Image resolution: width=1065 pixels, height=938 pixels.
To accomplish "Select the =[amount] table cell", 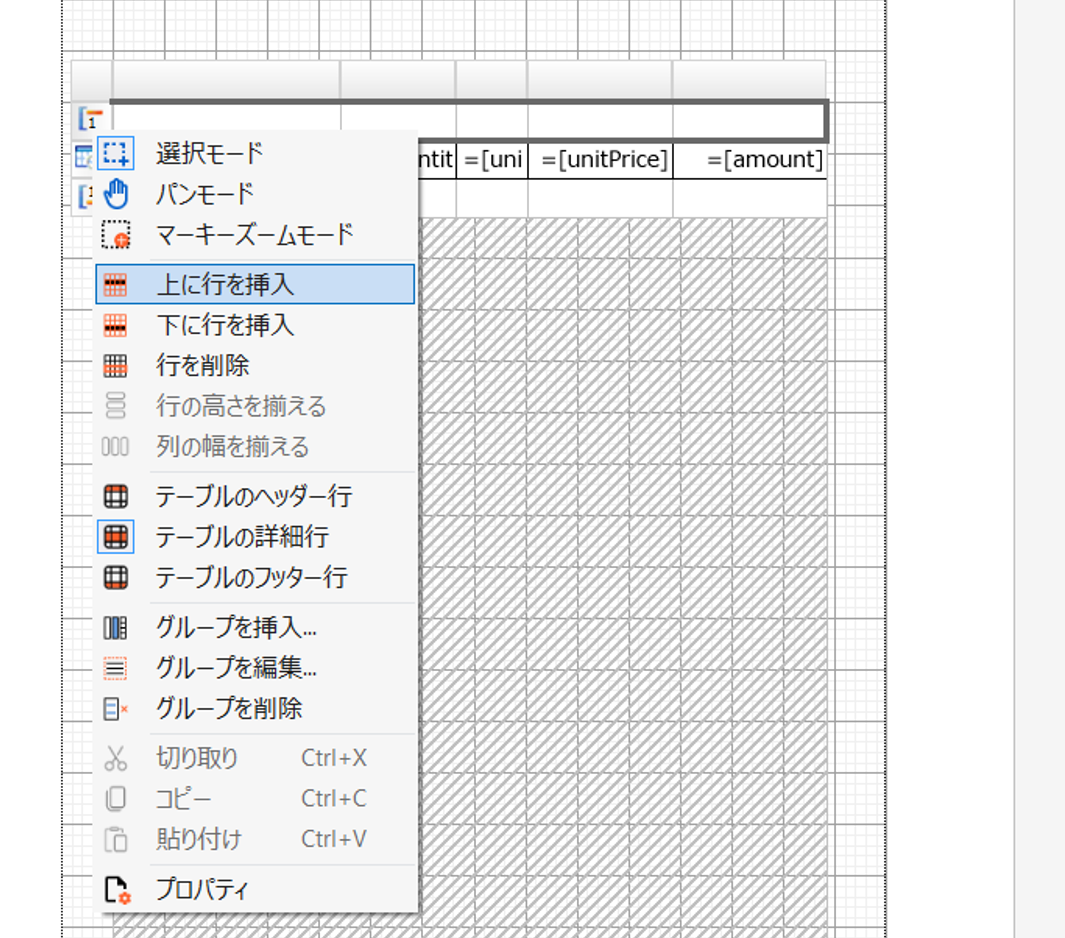I will point(750,160).
